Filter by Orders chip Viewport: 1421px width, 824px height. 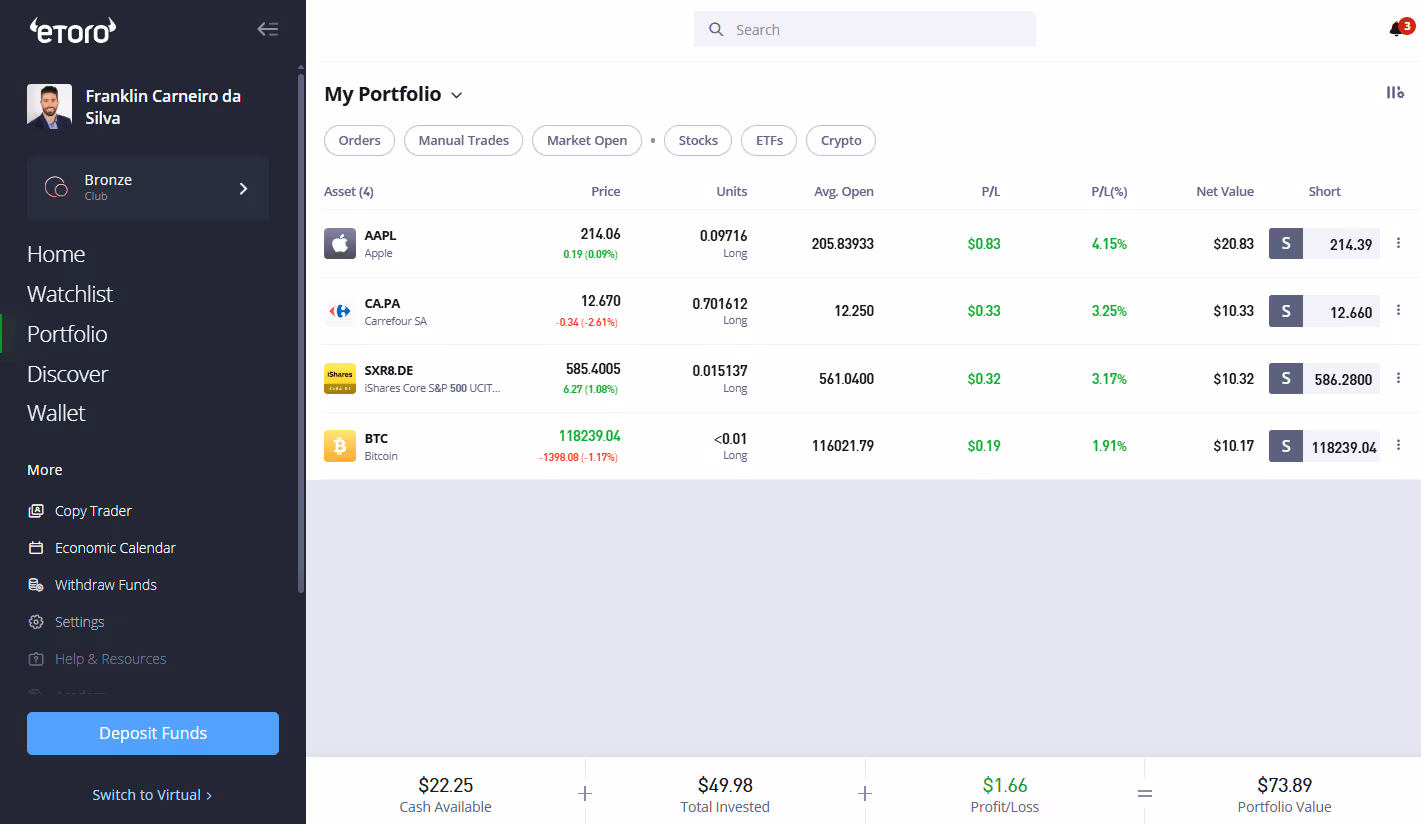point(359,141)
